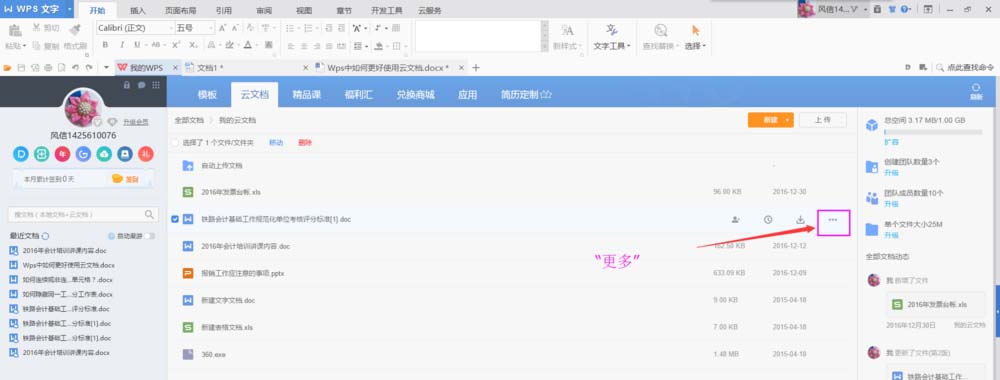This screenshot has width=1000, height=380.
Task: Click the superscript X² button
Action: coord(176,45)
